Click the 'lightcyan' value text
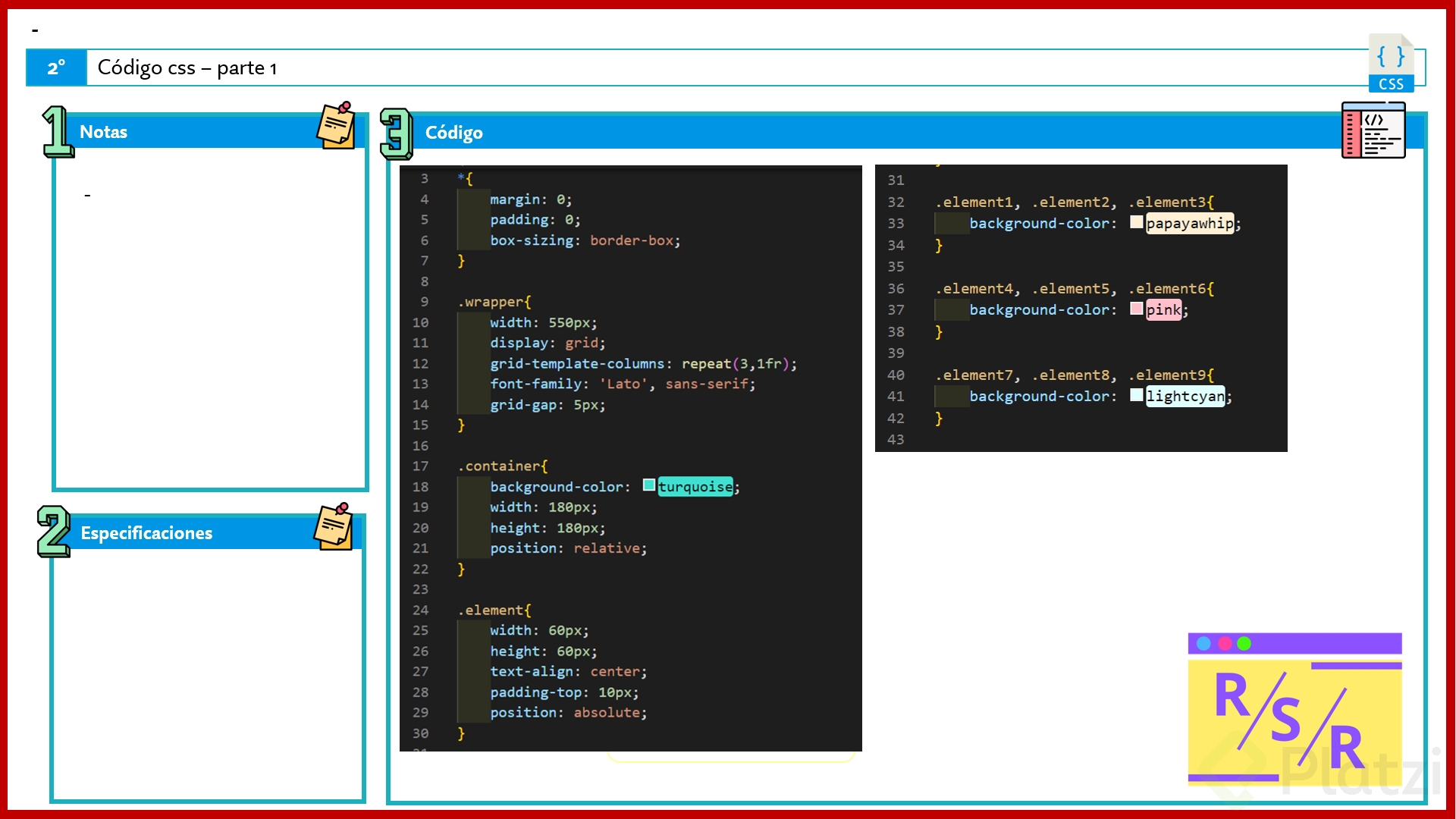 [x=1185, y=396]
